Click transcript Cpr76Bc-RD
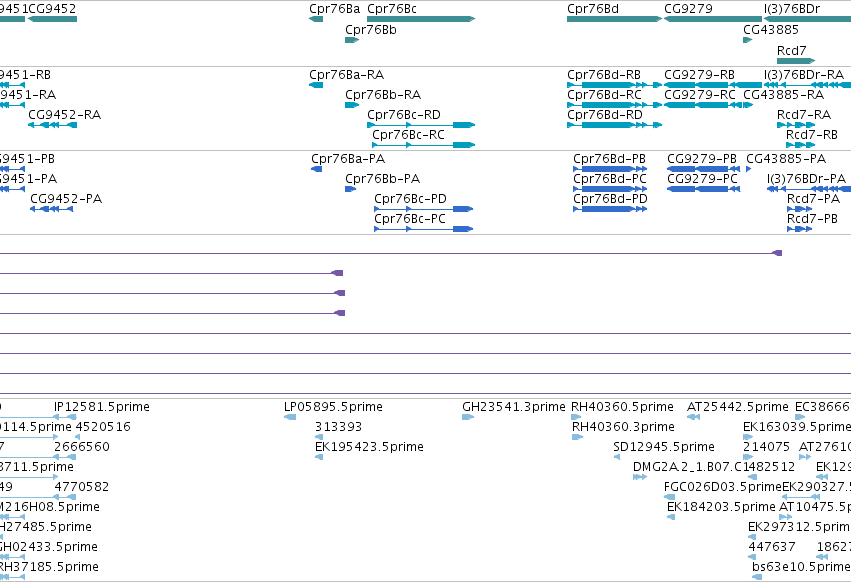 click(421, 125)
